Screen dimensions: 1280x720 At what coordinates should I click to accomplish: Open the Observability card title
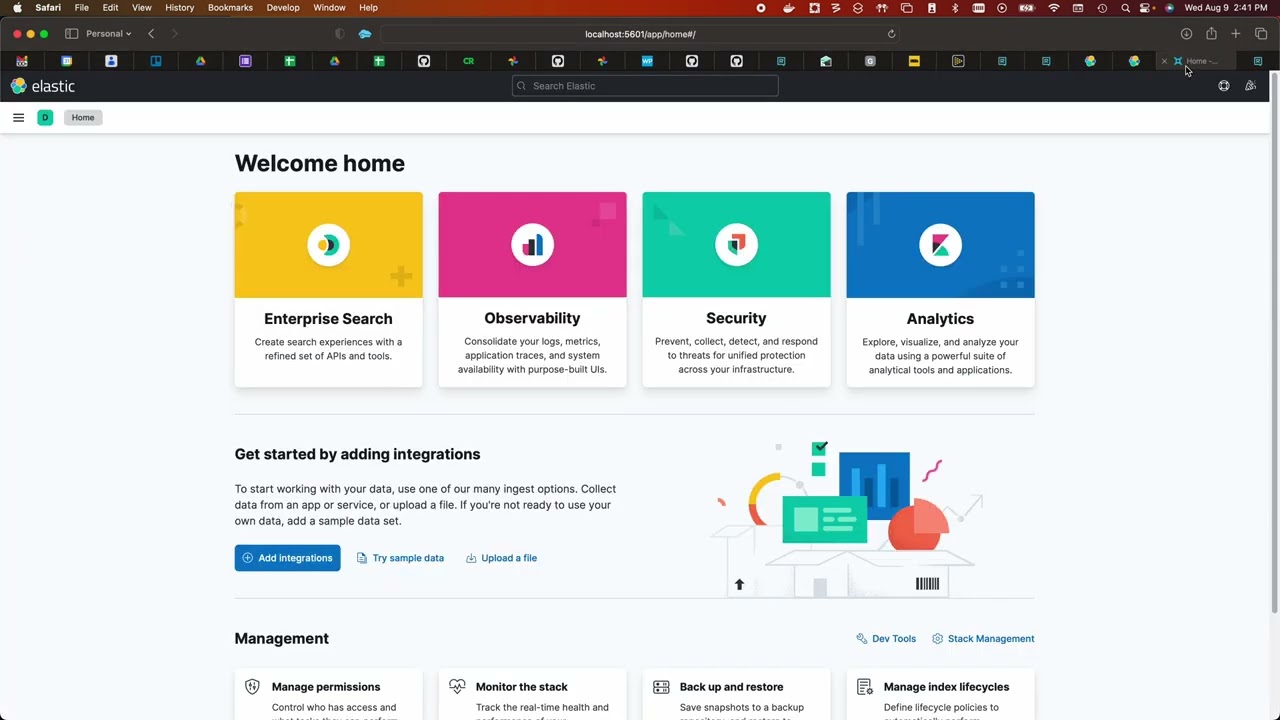coord(532,318)
